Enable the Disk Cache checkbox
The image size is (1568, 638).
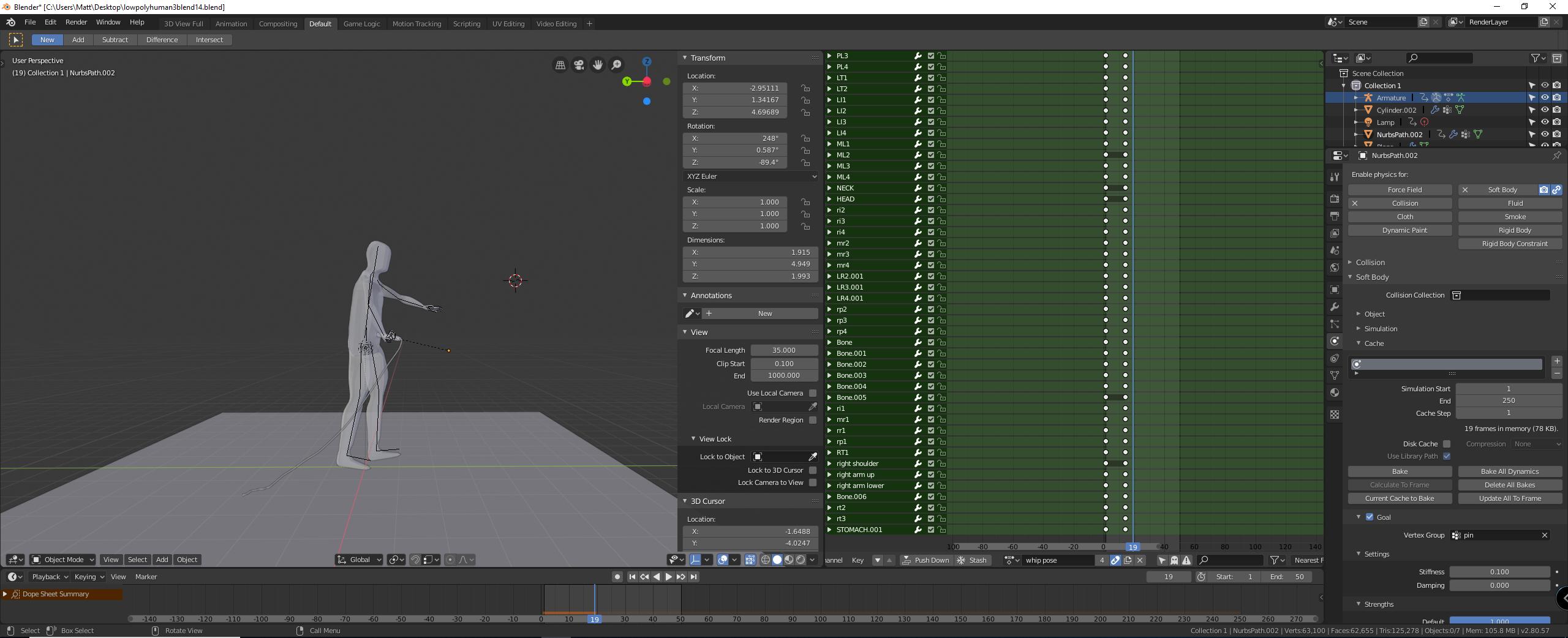[1447, 444]
